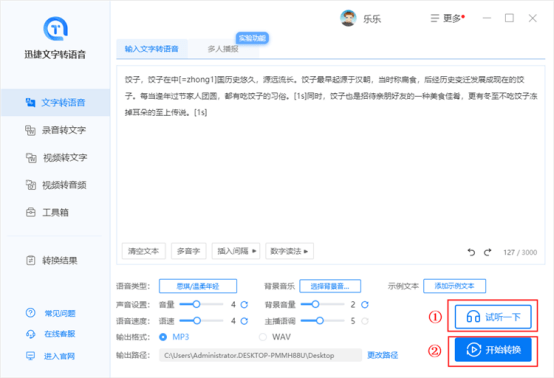Open the 进入官网 website link
Screen dimensions: 554x378
pos(51,356)
